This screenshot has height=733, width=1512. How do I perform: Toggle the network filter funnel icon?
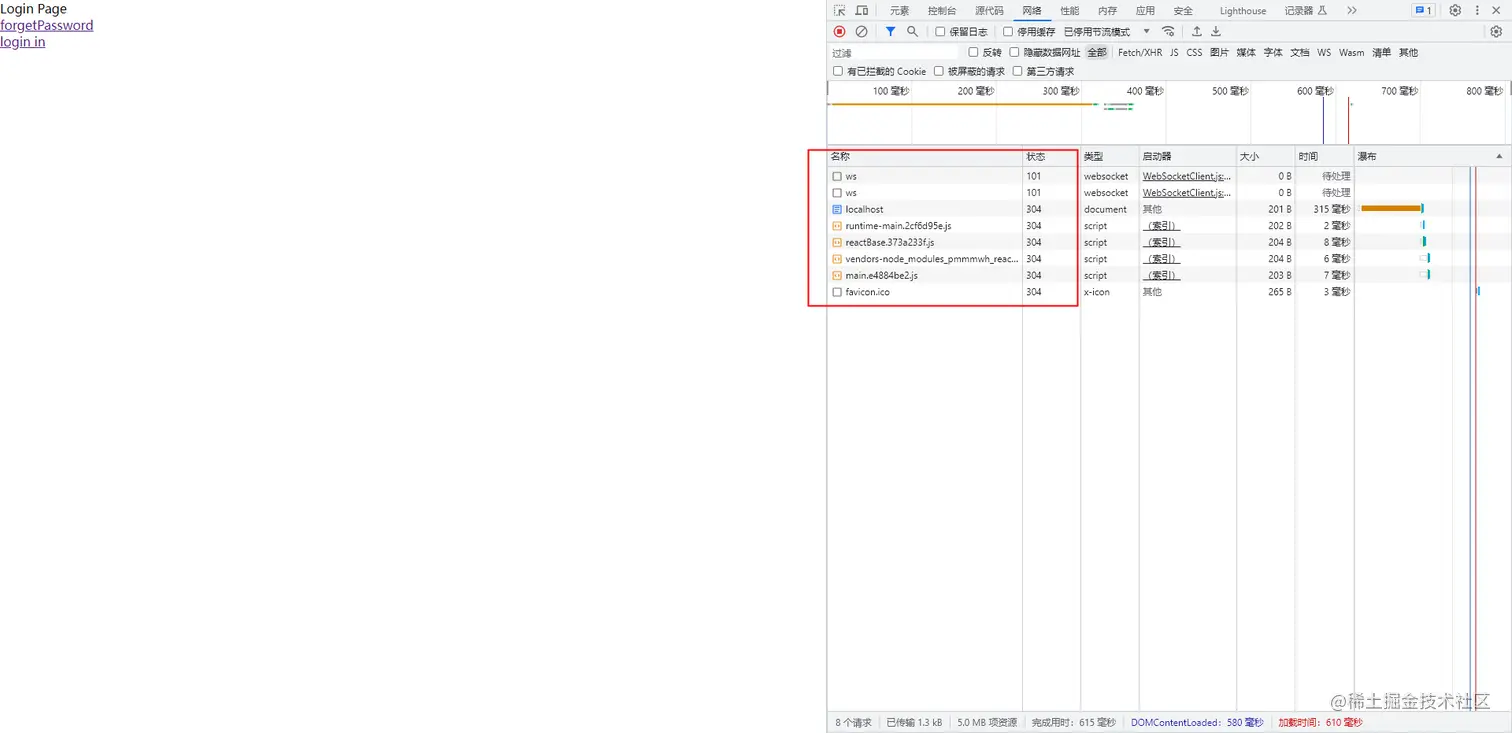890,32
